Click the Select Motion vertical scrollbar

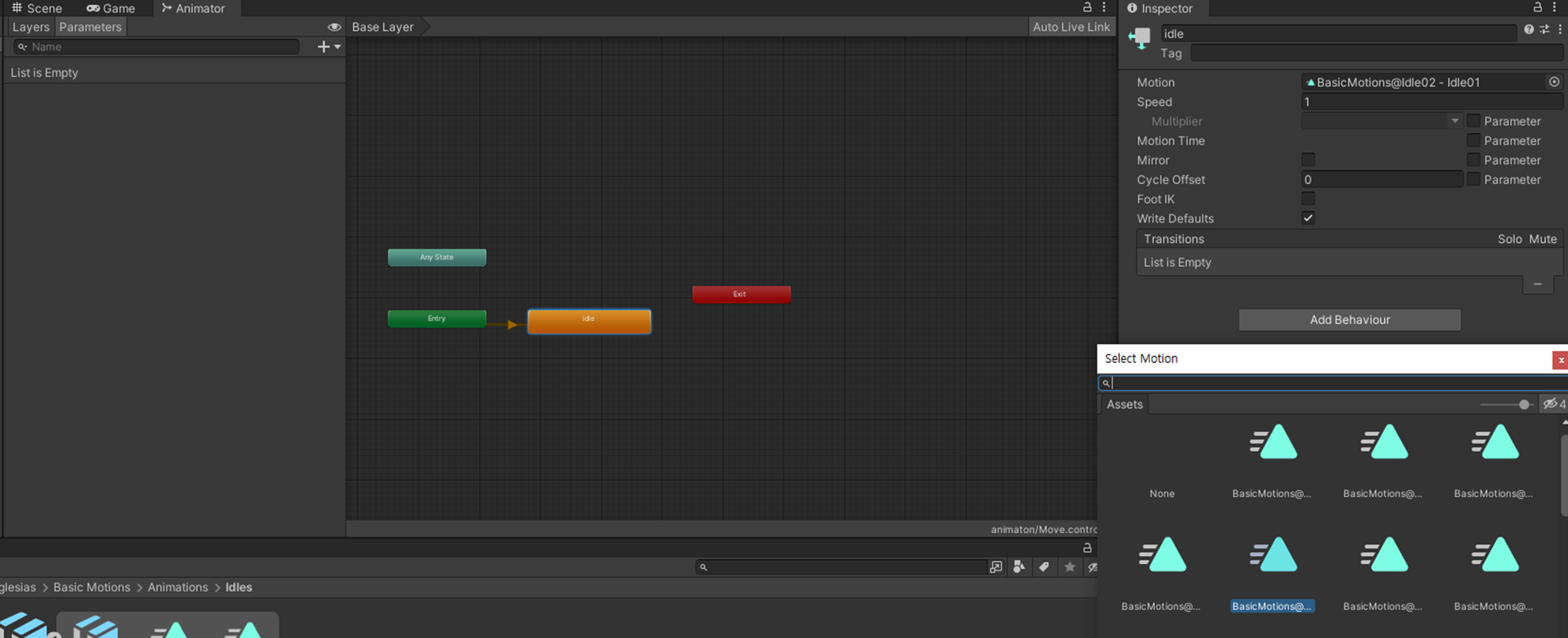(x=1564, y=476)
